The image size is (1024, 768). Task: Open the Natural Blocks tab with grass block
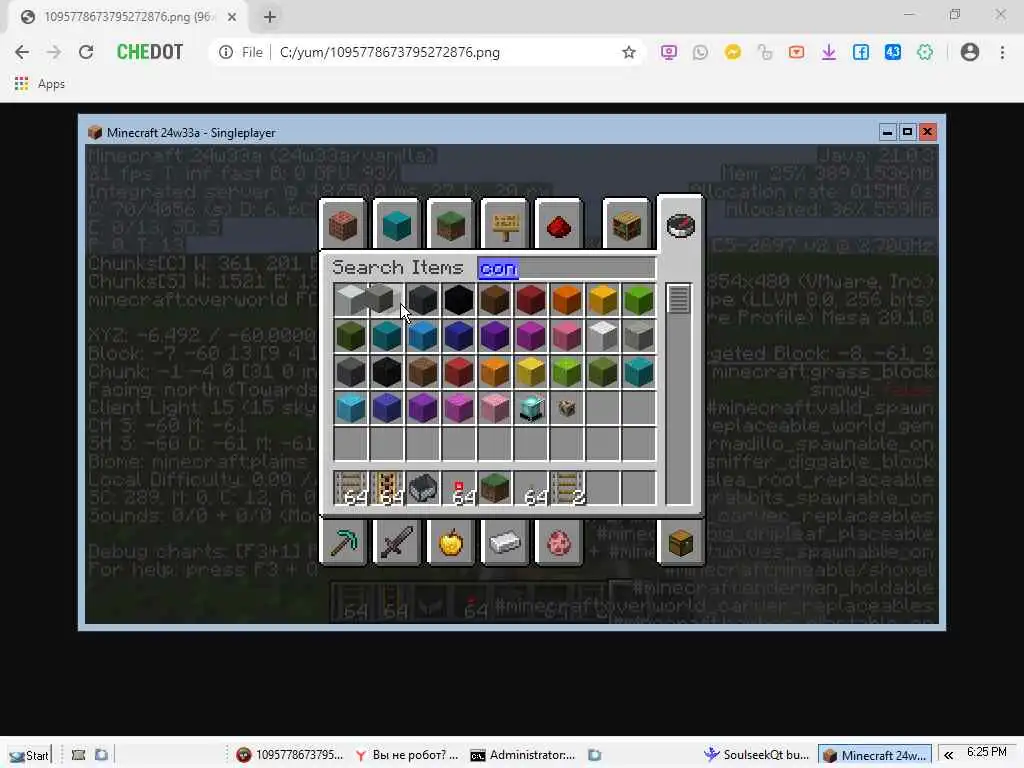click(451, 225)
